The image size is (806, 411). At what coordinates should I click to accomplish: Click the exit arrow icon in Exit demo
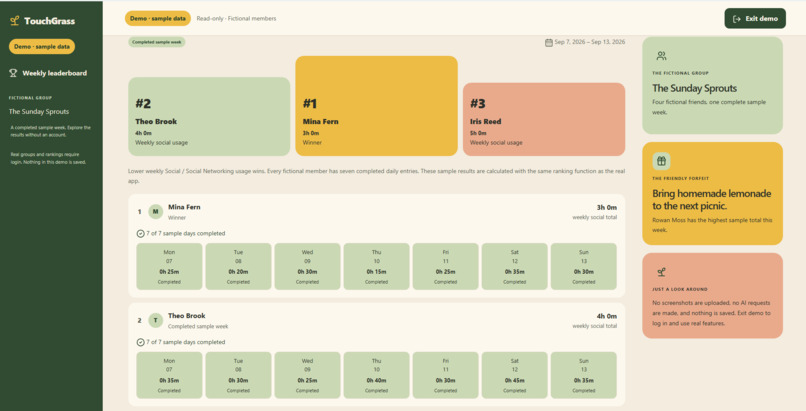737,18
